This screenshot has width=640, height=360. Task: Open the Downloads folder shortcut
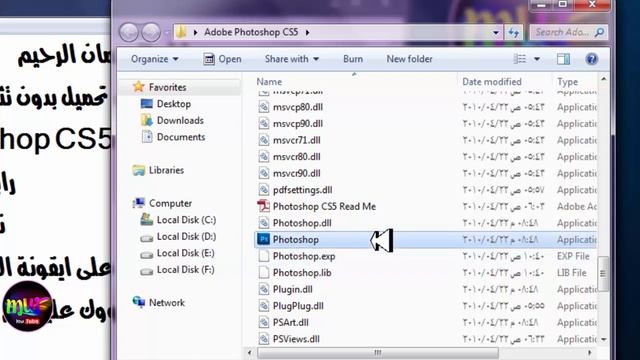coord(180,120)
